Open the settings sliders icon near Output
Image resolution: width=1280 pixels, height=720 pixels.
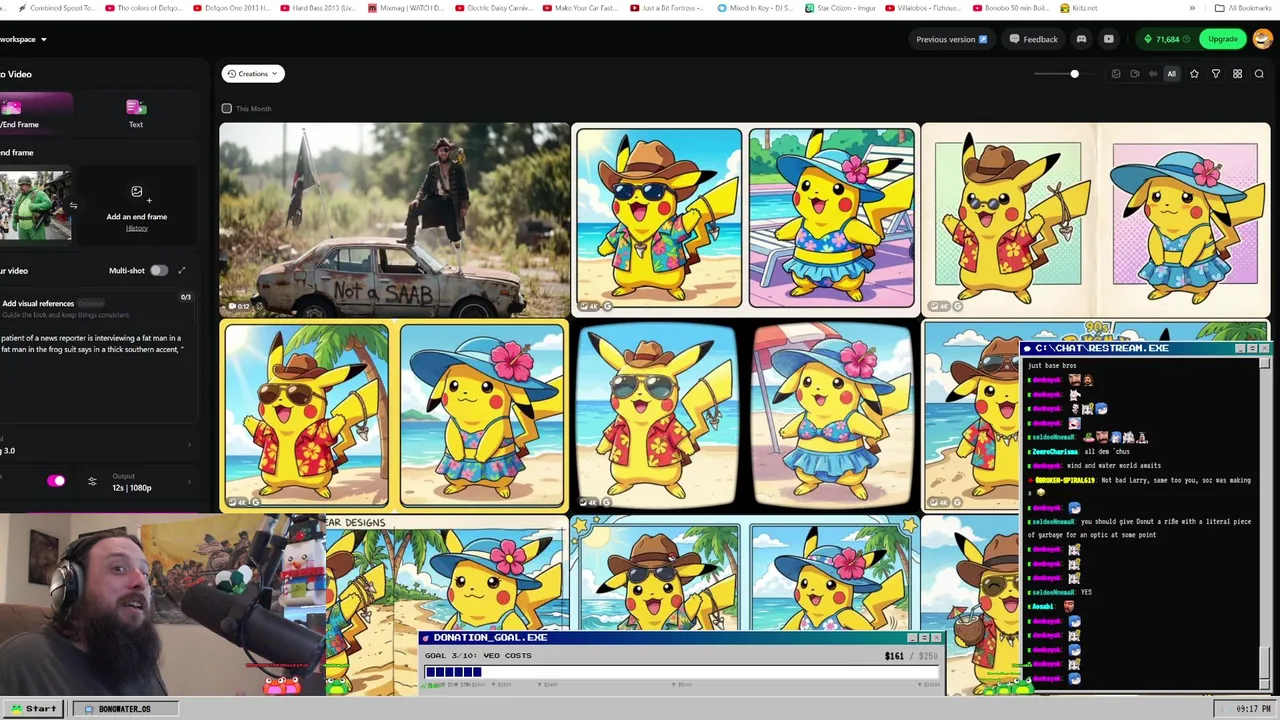coord(92,482)
